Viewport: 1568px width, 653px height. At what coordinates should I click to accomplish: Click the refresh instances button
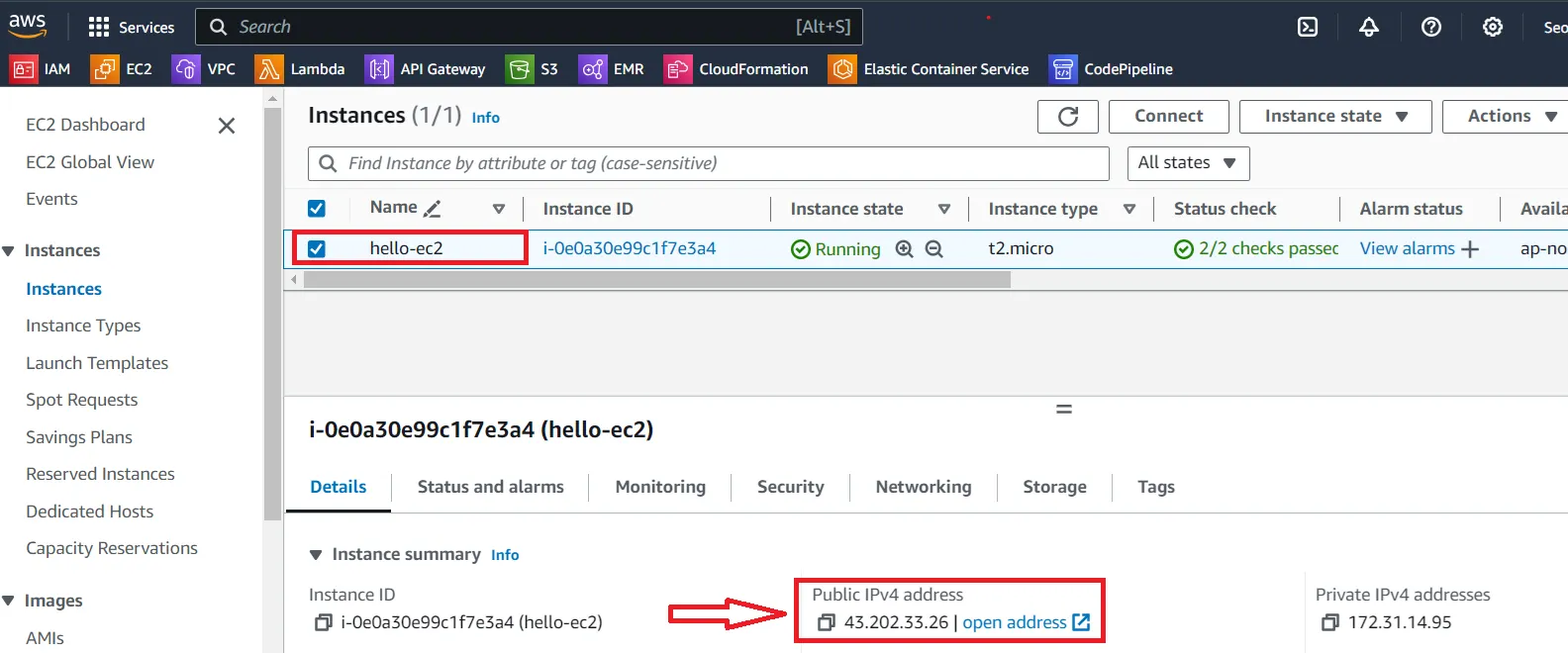pyautogui.click(x=1068, y=117)
